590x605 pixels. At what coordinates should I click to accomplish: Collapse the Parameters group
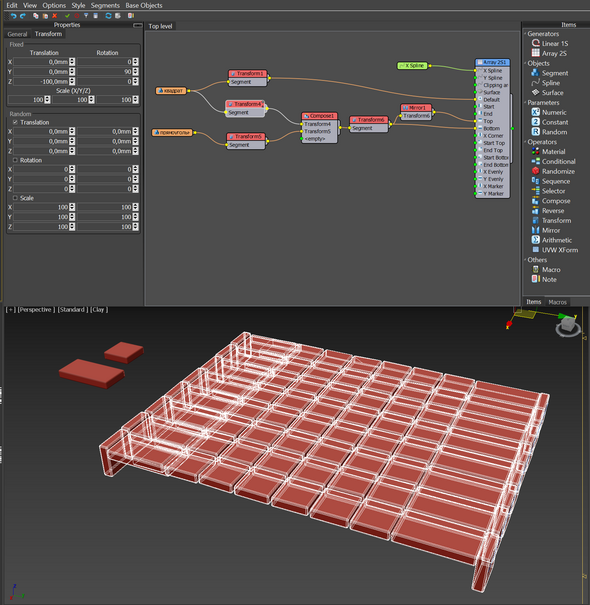[x=526, y=102]
